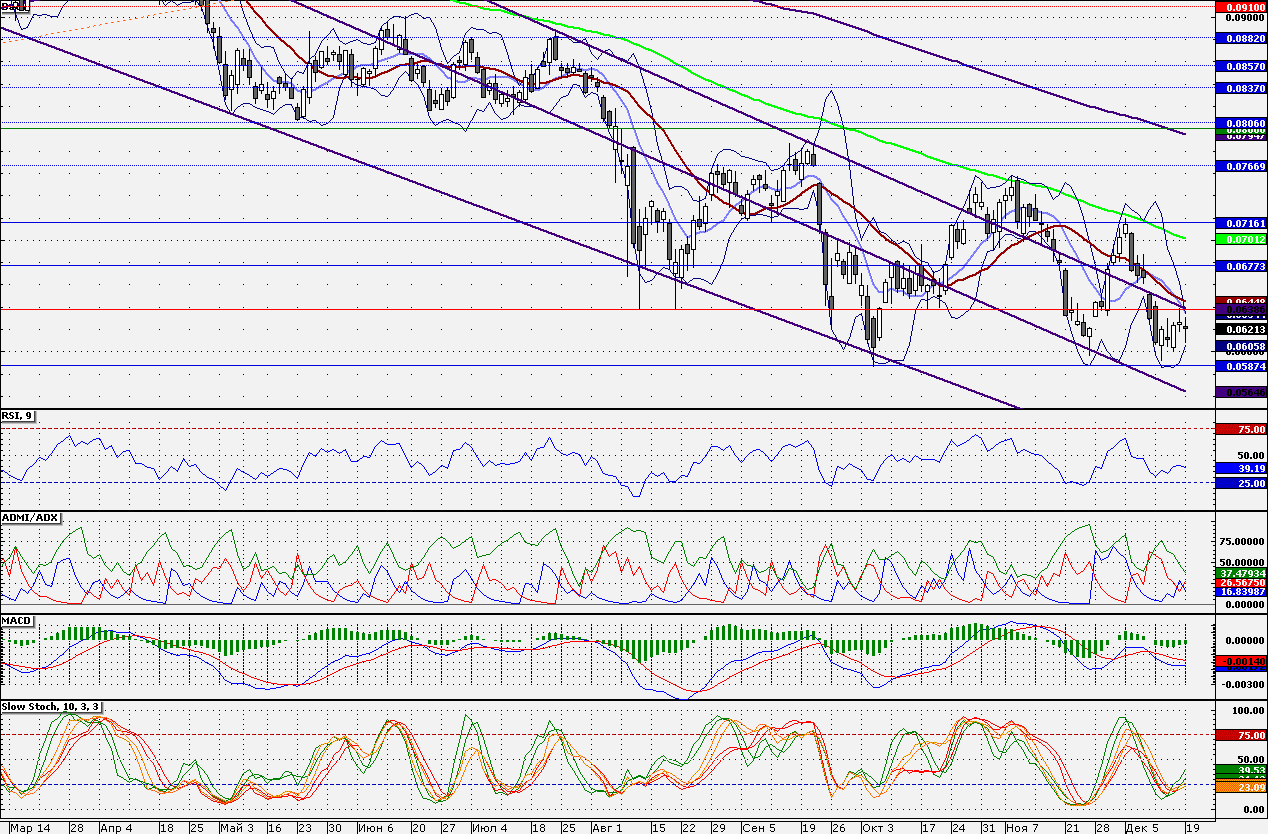
Task: Click the RSI 75.00 overbought level tag
Action: pos(1240,429)
